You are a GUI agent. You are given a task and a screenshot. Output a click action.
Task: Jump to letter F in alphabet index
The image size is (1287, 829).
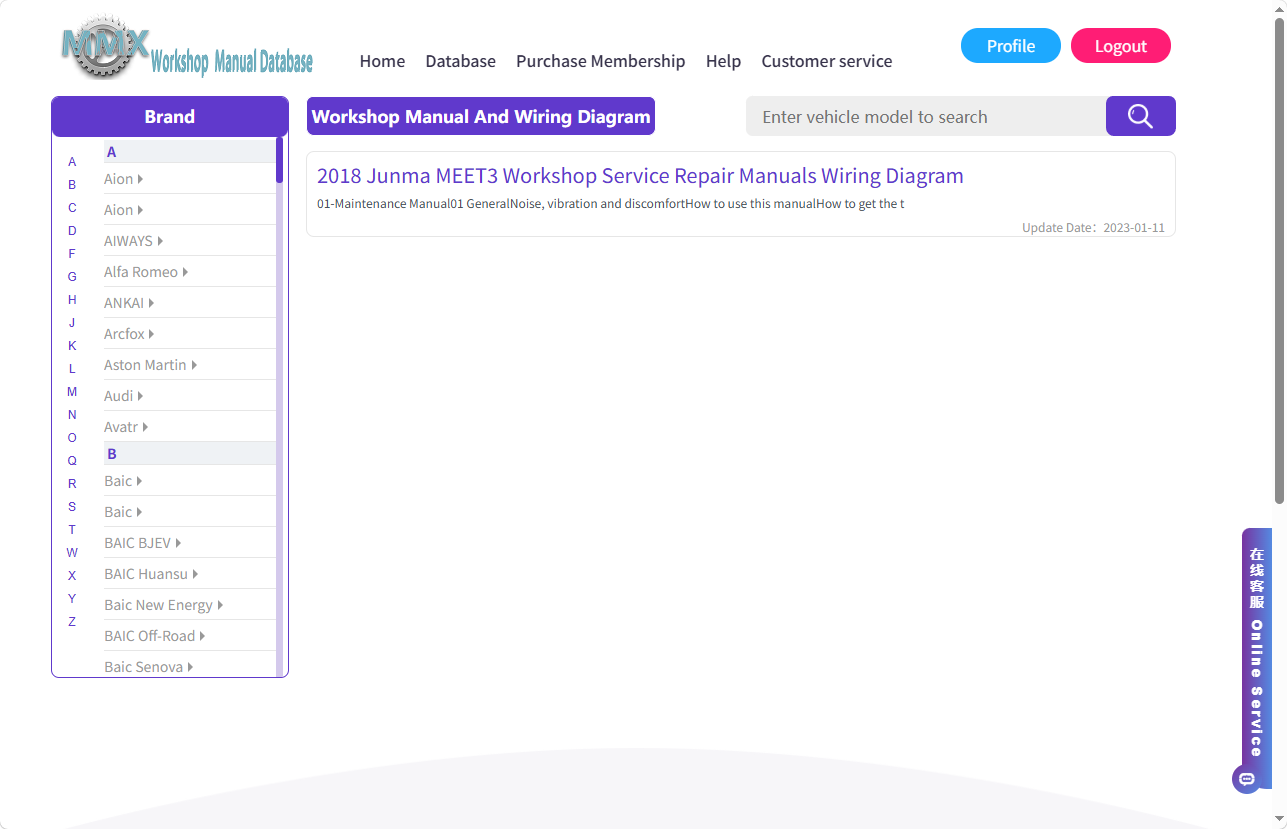[72, 254]
